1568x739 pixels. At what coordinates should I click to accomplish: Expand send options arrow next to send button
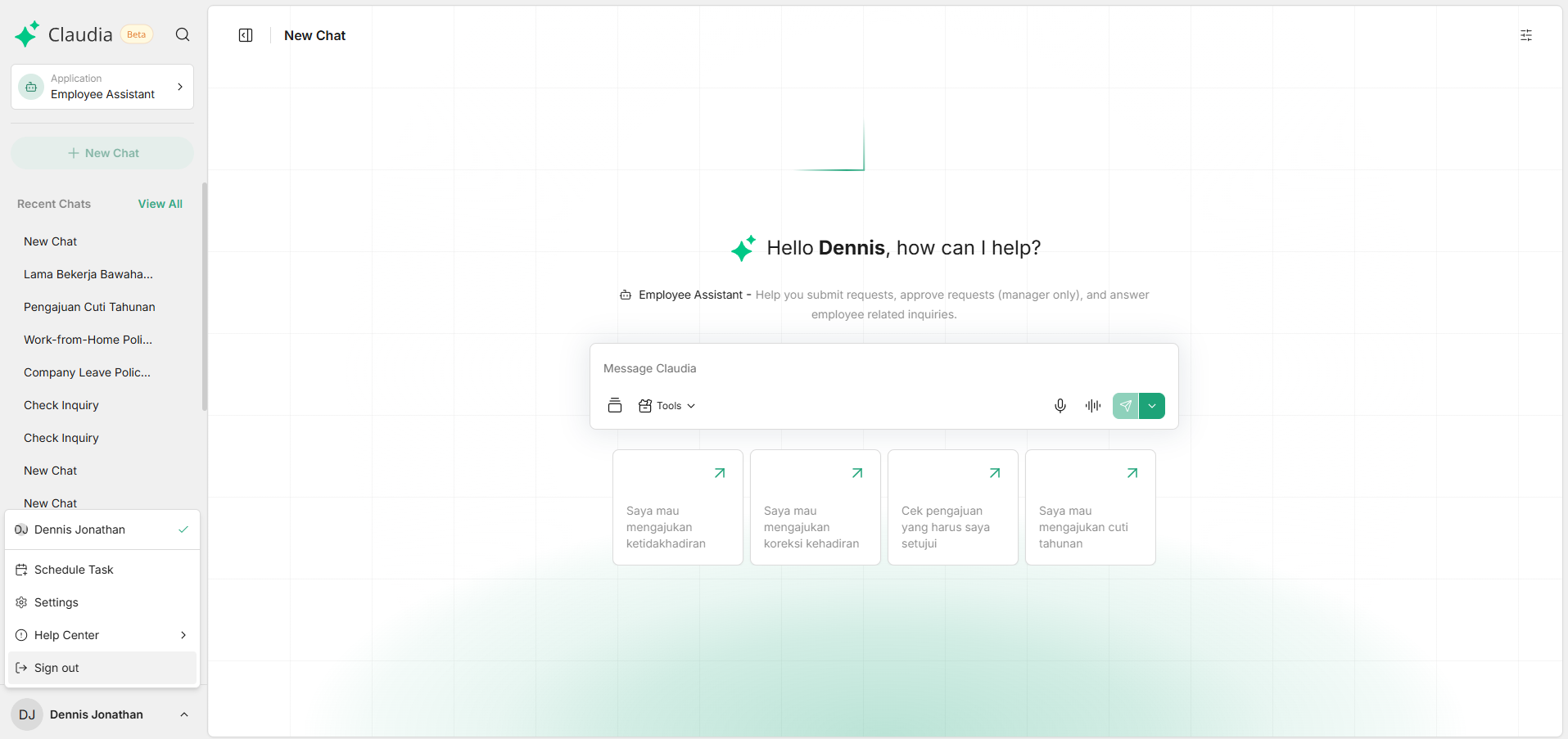[1152, 406]
